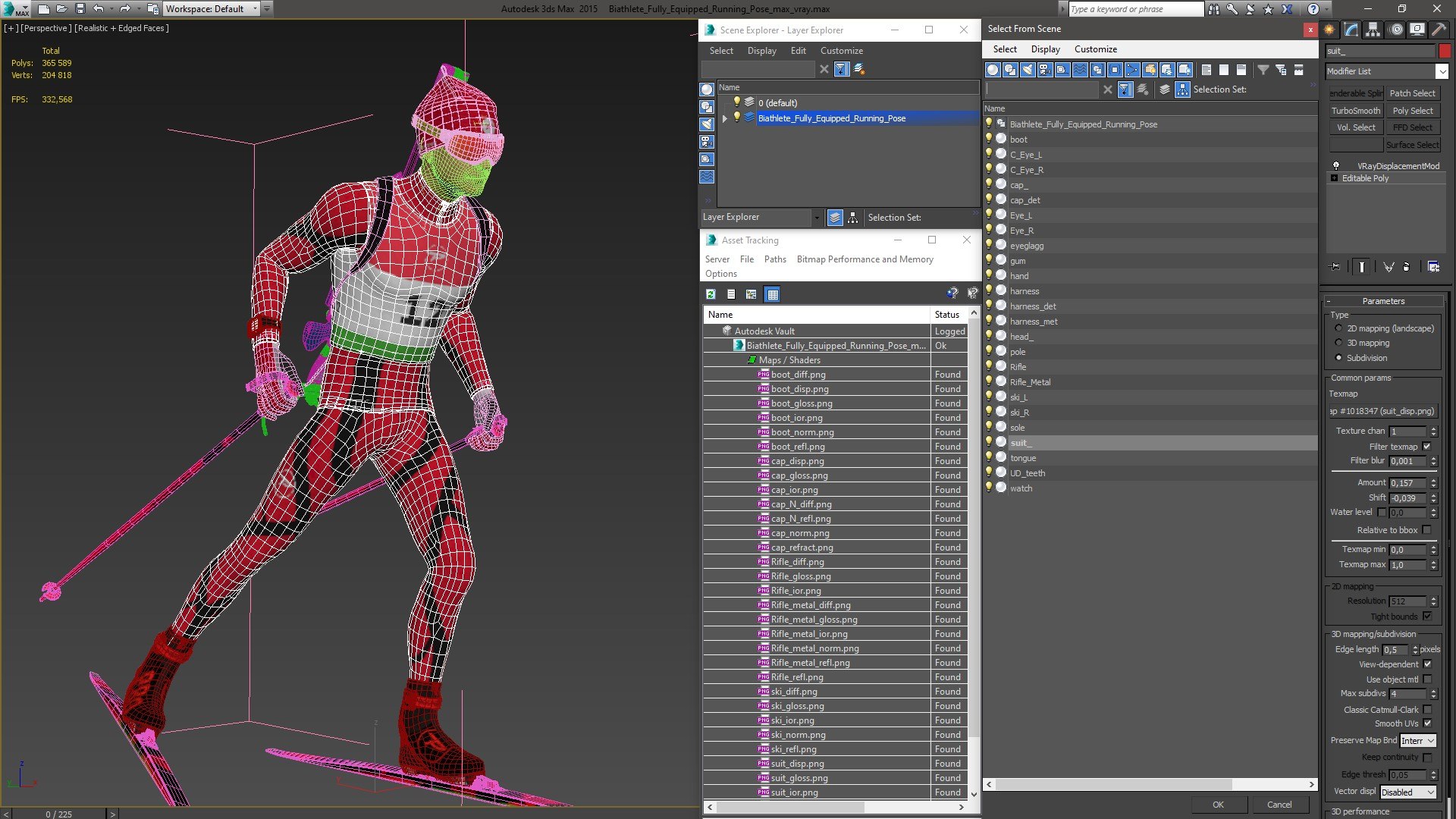This screenshot has height=819, width=1456.
Task: Toggle VRayDisplacementMod lightbulb in modifier stack
Action: 1336,165
